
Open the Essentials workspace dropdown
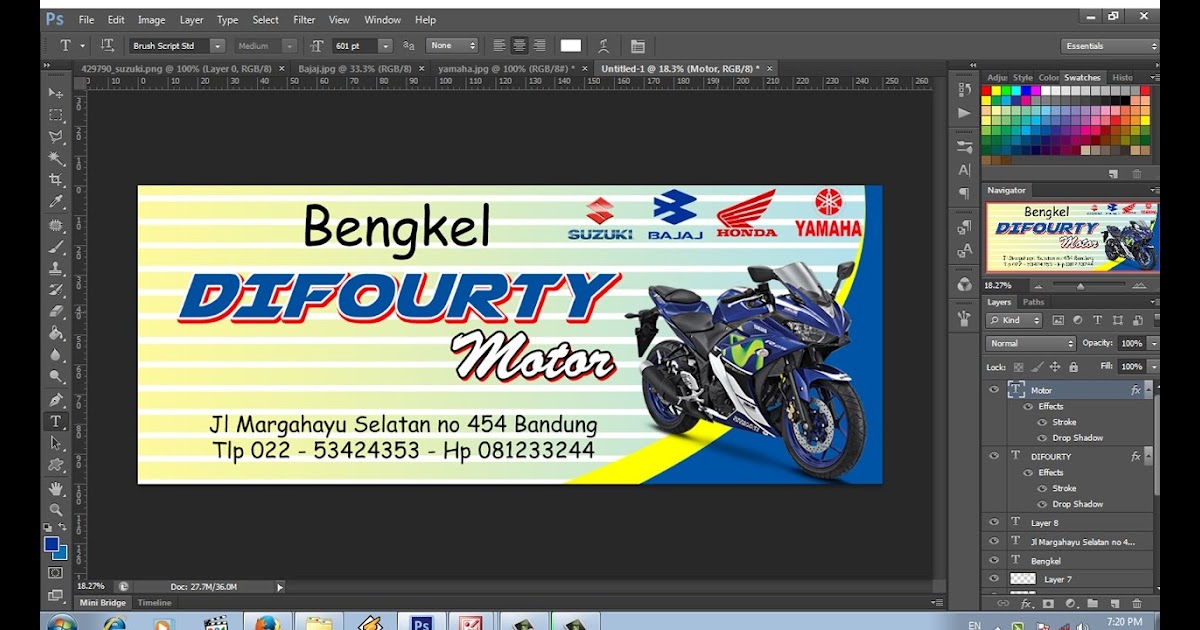coord(1110,46)
